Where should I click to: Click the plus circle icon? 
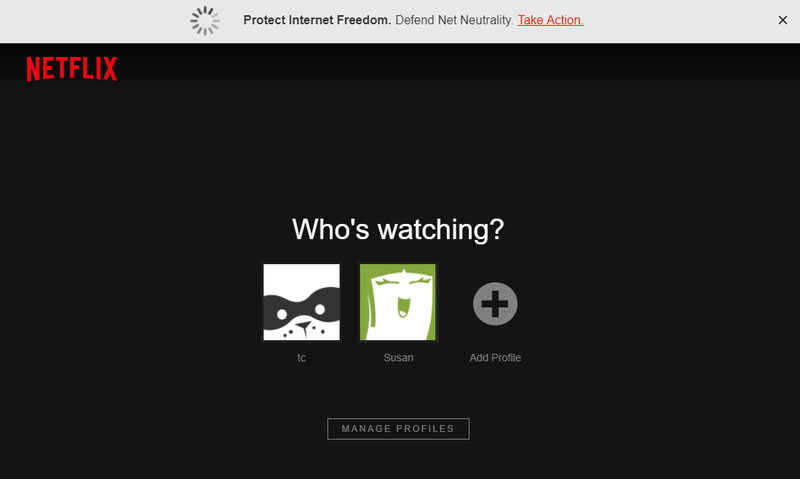495,304
